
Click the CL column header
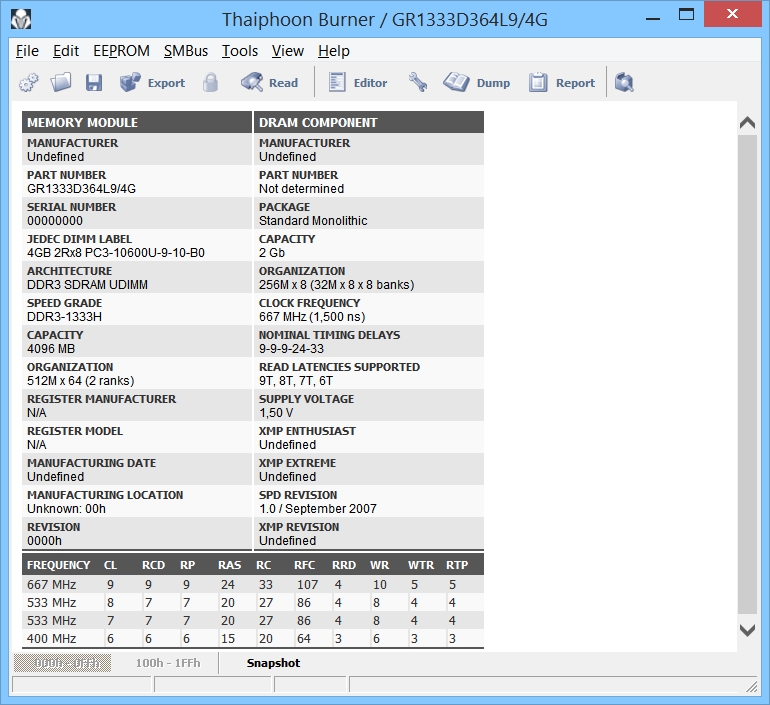[x=110, y=565]
